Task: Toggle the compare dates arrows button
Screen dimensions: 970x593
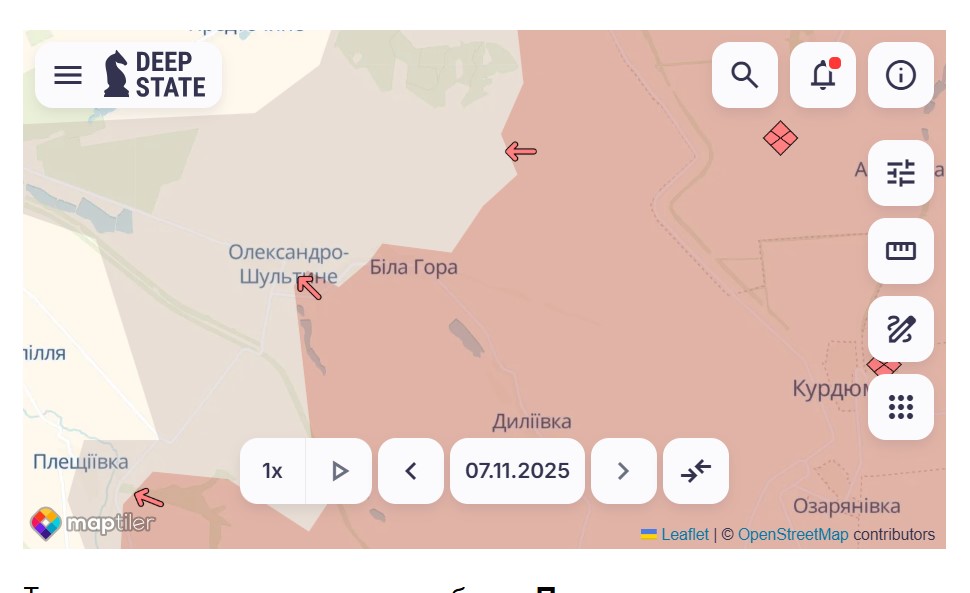Action: coord(696,471)
